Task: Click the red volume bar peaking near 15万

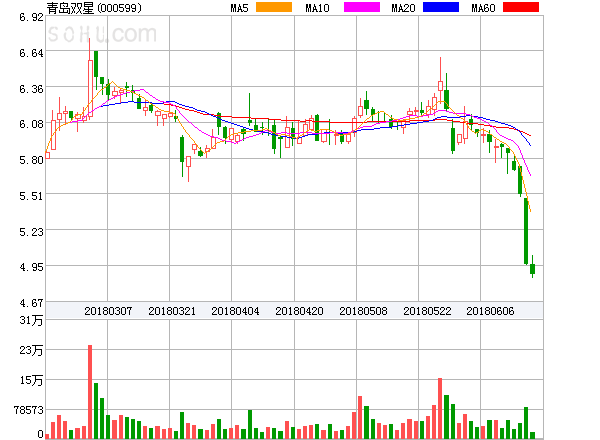Action: coord(440,408)
